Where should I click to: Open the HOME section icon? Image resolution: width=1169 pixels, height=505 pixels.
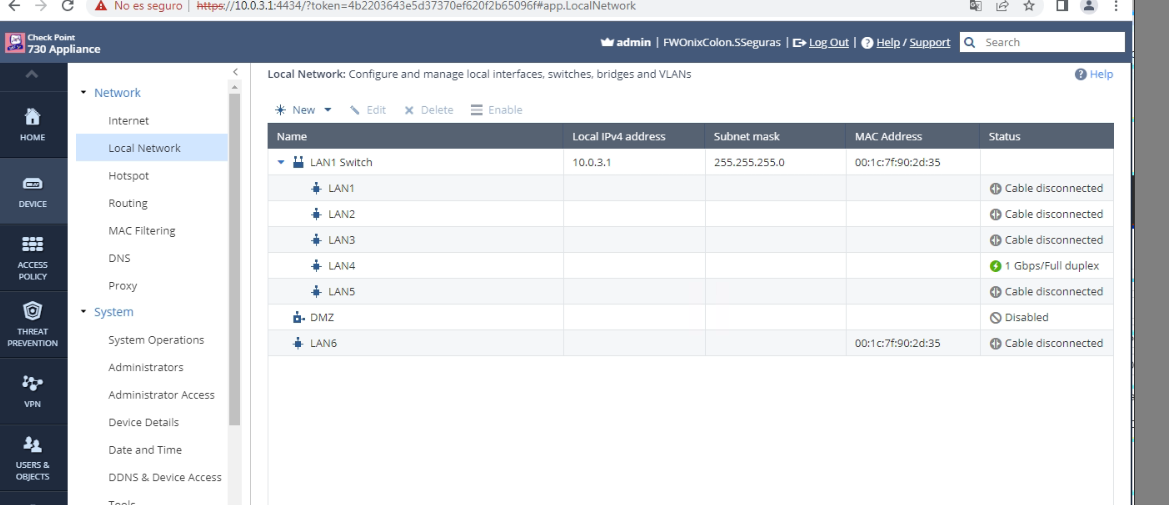point(33,125)
